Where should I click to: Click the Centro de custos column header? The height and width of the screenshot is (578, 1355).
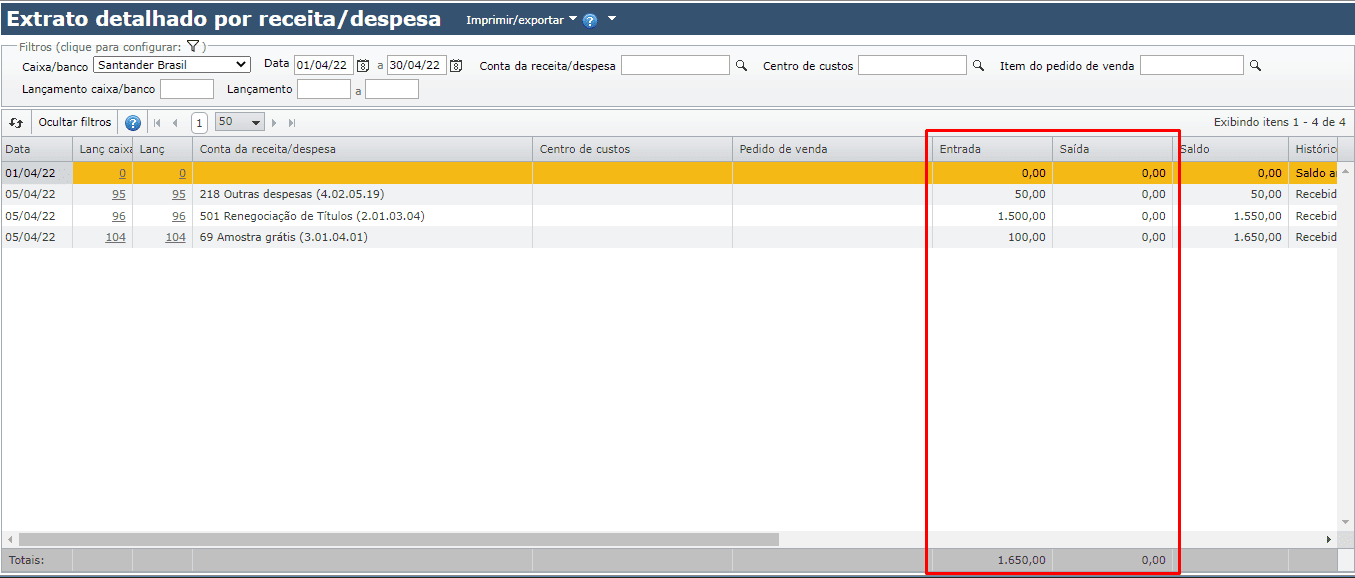coord(632,149)
